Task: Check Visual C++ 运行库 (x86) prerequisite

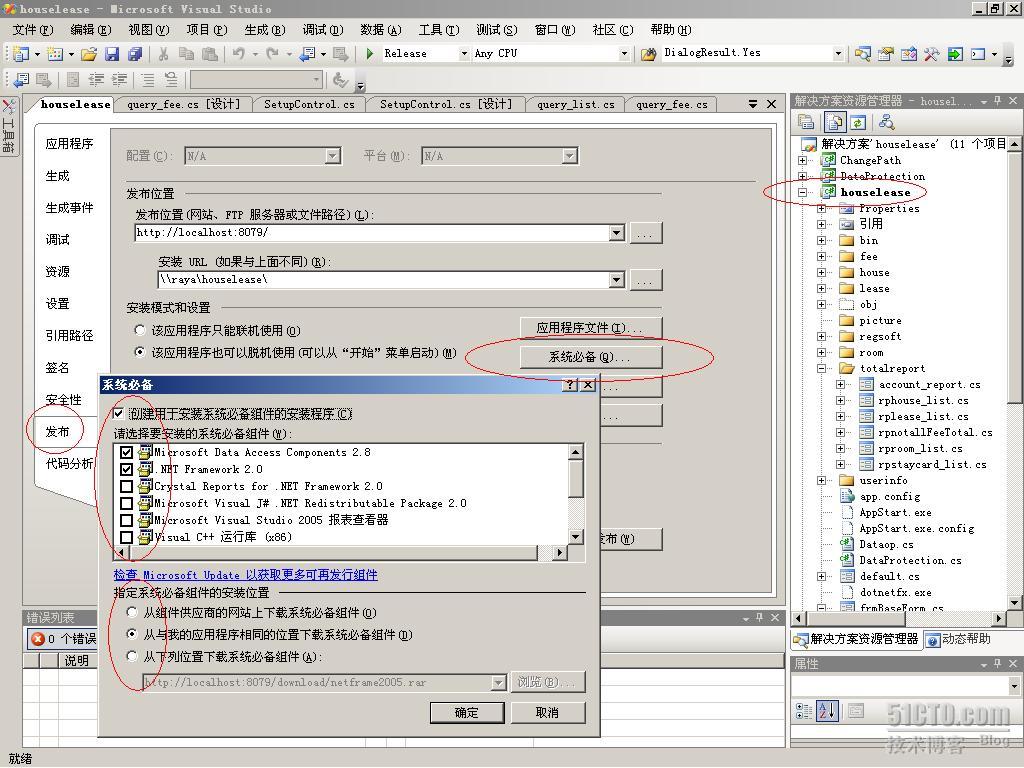Action: (x=127, y=537)
